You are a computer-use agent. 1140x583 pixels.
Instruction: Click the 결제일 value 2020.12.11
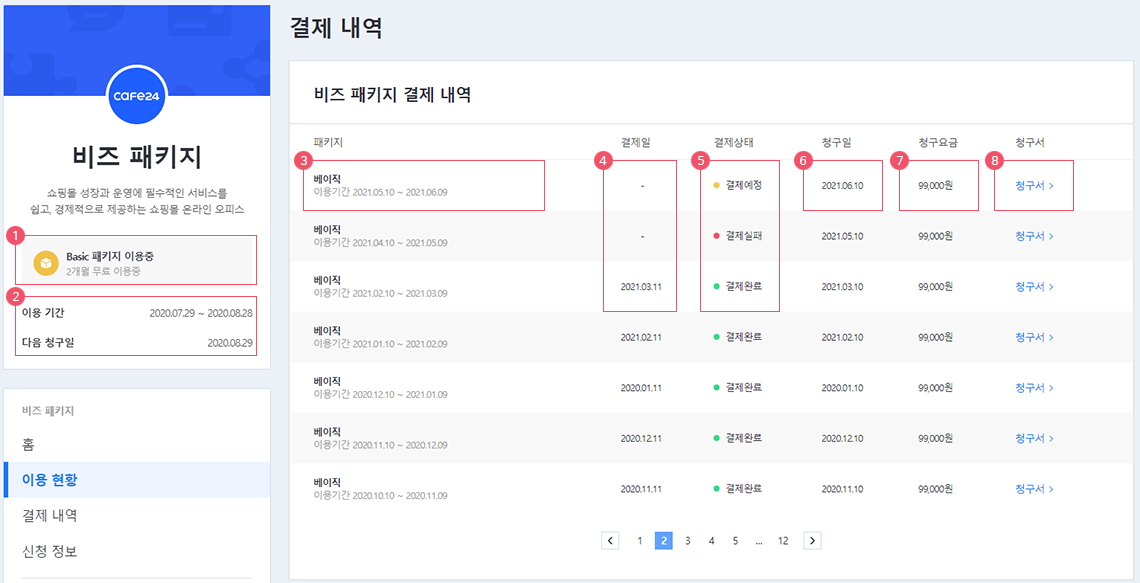tap(641, 438)
